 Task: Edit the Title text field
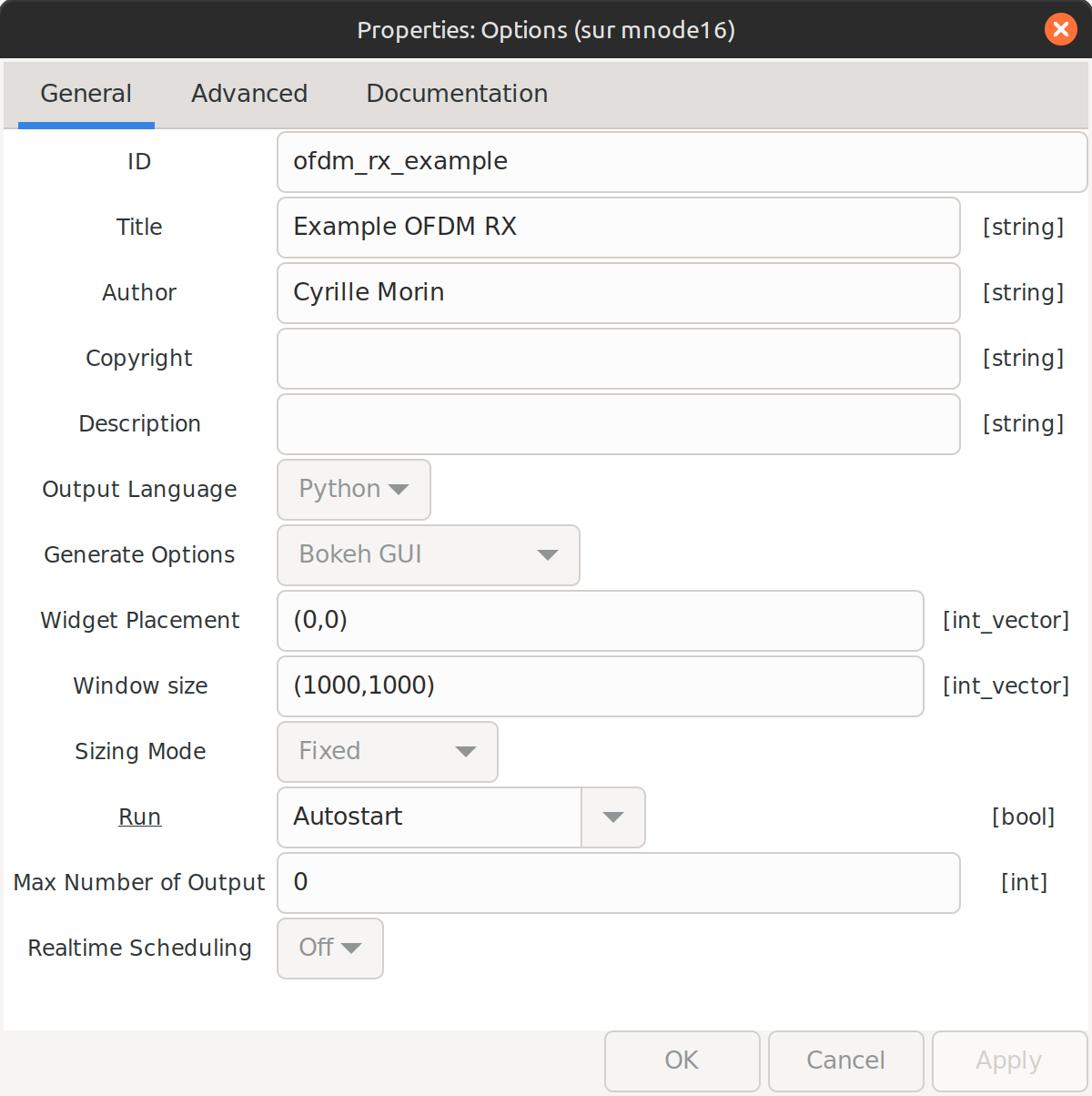click(618, 228)
